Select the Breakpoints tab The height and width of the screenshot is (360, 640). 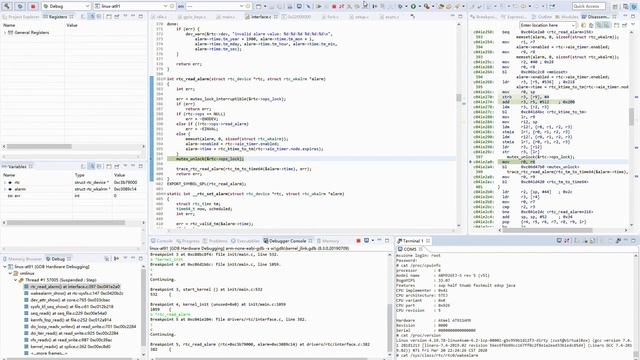483,17
